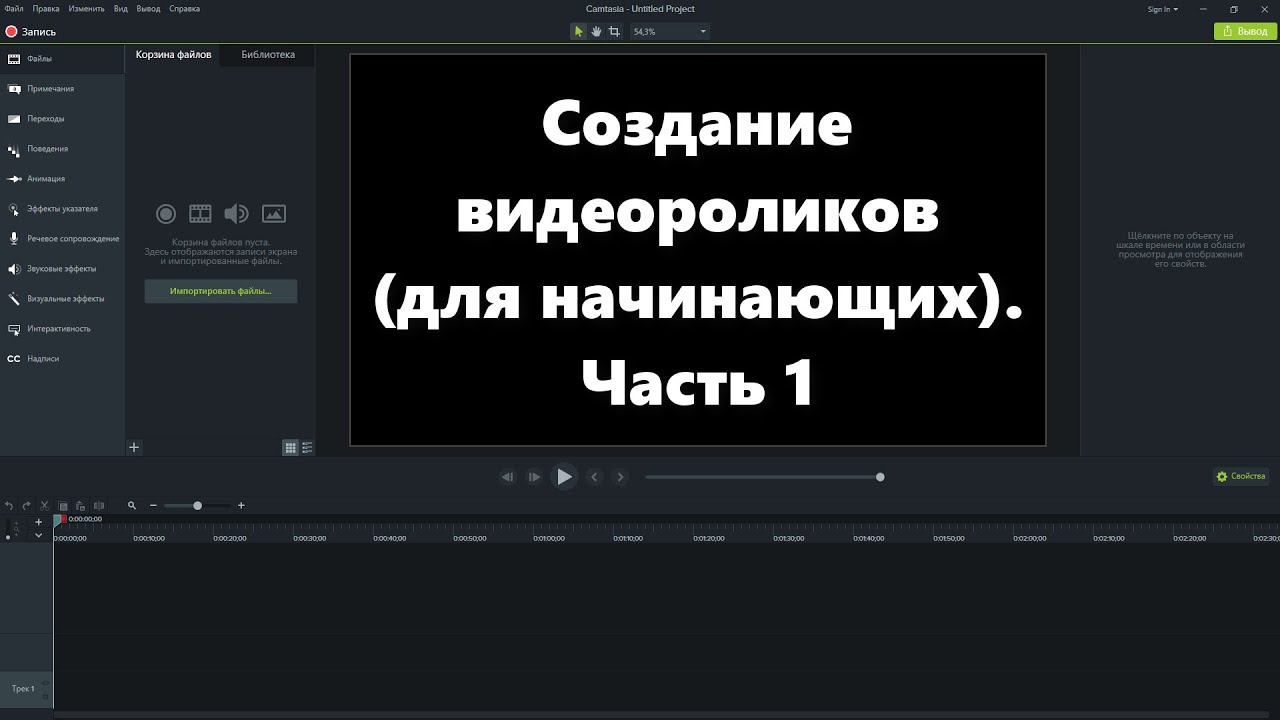Open the Изменить menu
1280x720 pixels.
(86, 9)
